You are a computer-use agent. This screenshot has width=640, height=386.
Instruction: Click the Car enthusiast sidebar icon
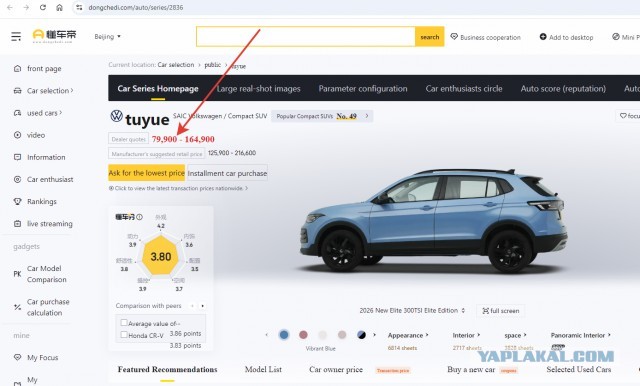click(18, 179)
